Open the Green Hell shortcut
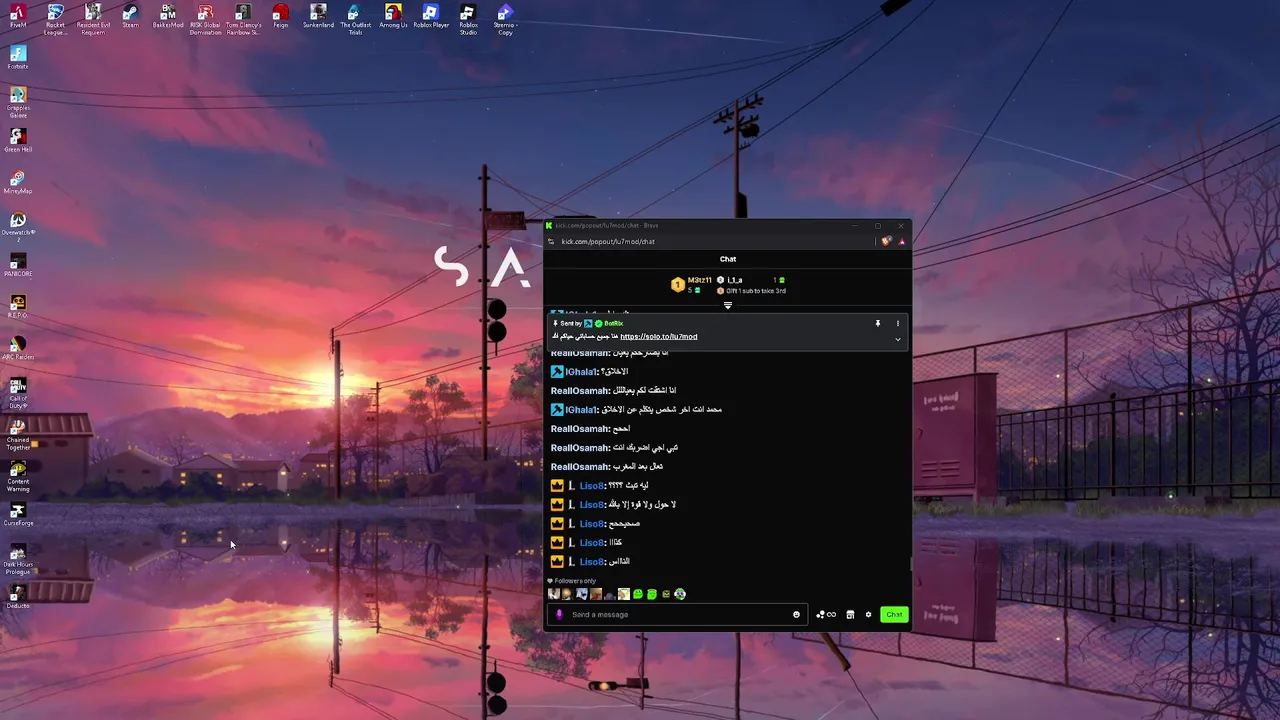 point(18,141)
